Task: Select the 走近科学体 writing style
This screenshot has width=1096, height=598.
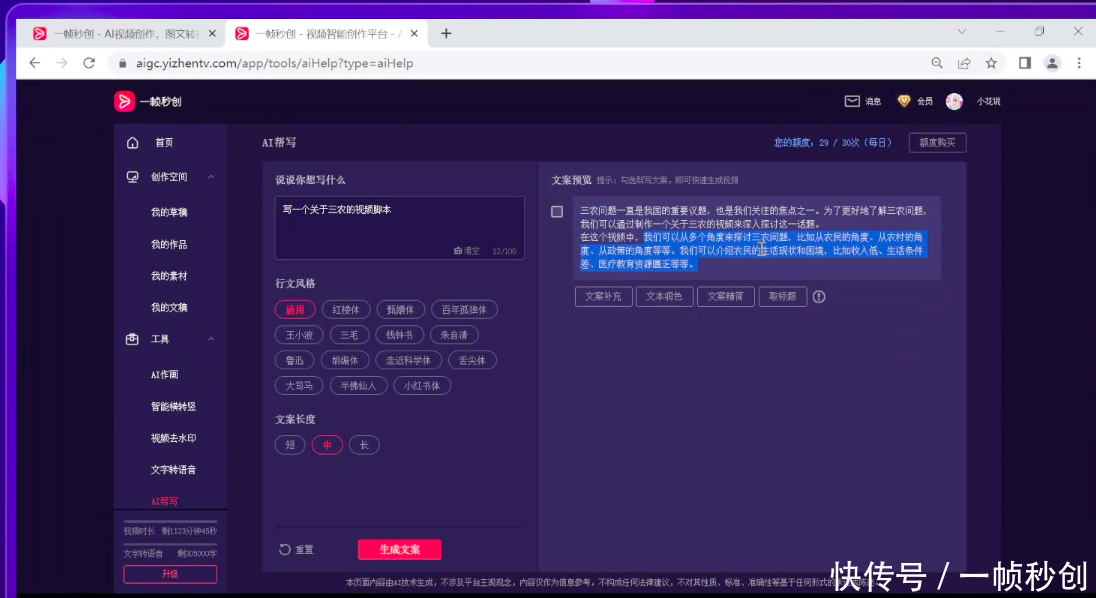Action: (409, 360)
